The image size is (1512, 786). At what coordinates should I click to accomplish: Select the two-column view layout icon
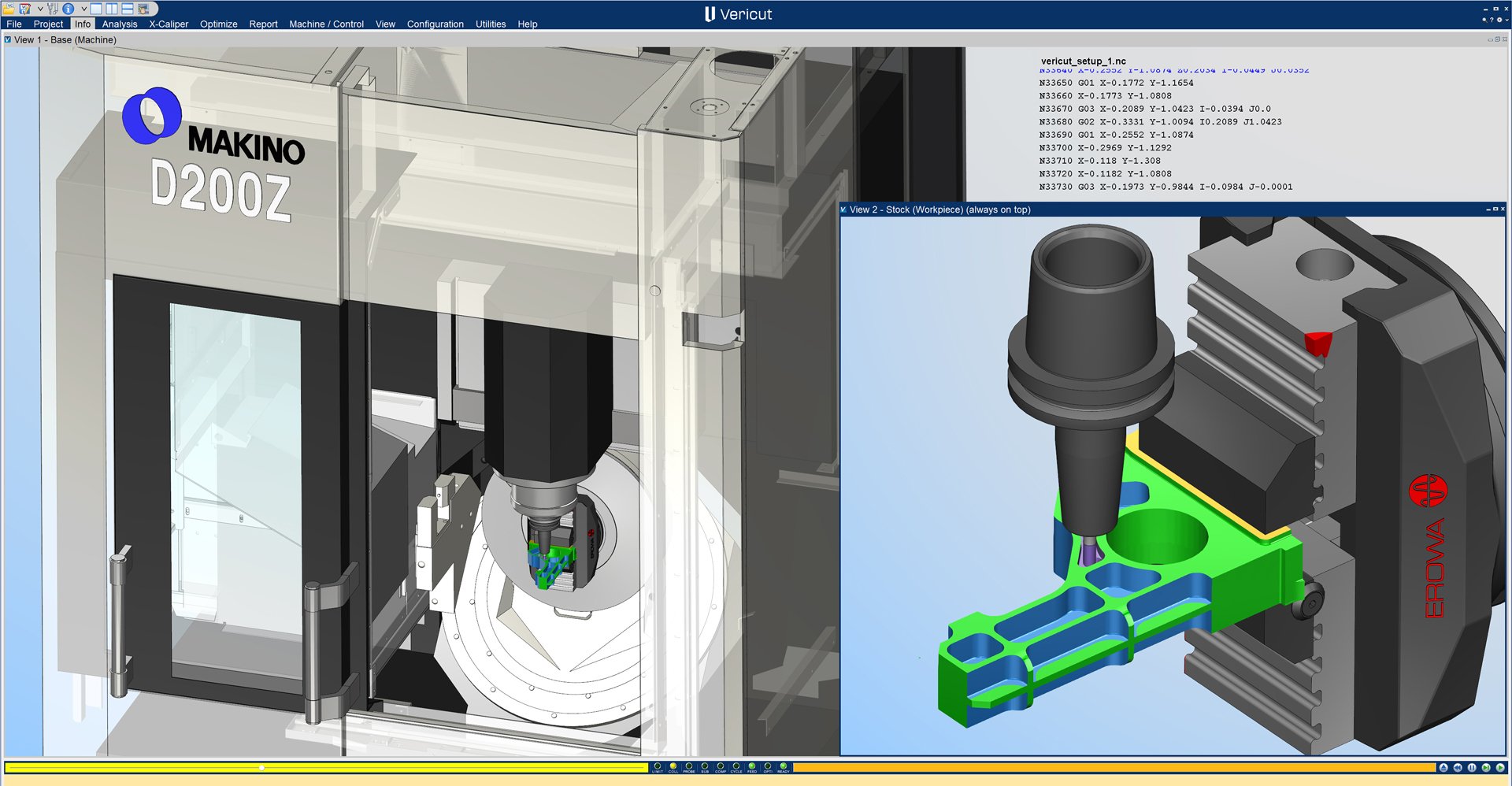click(x=110, y=8)
